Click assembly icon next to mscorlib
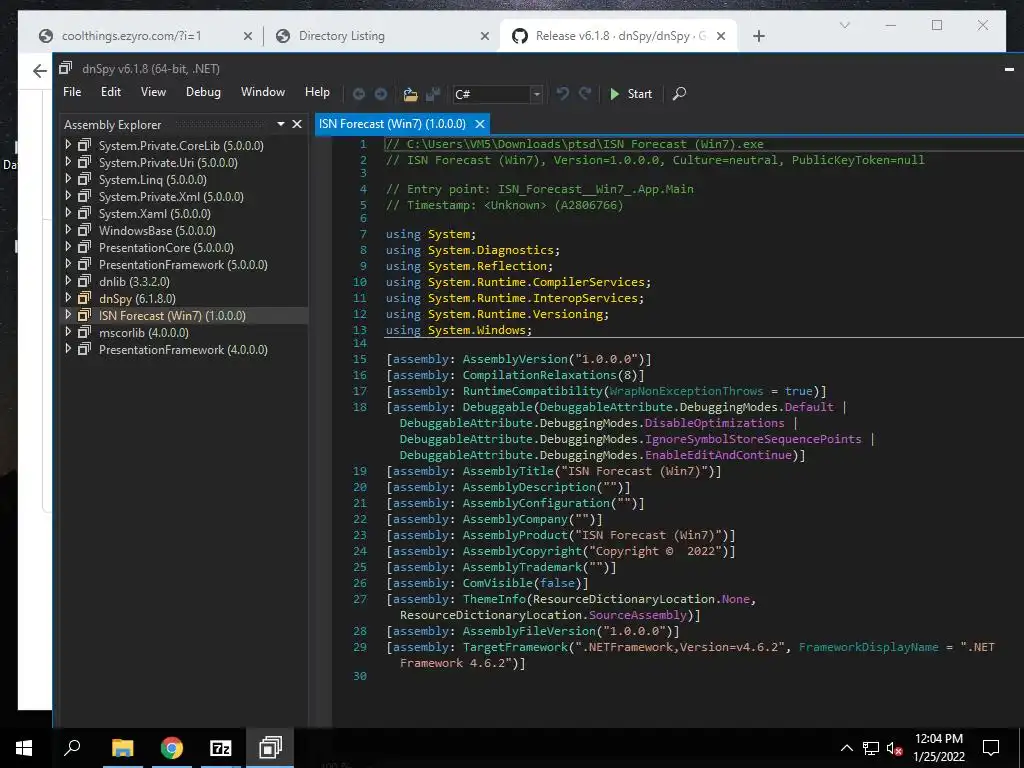The image size is (1024, 768). [84, 332]
